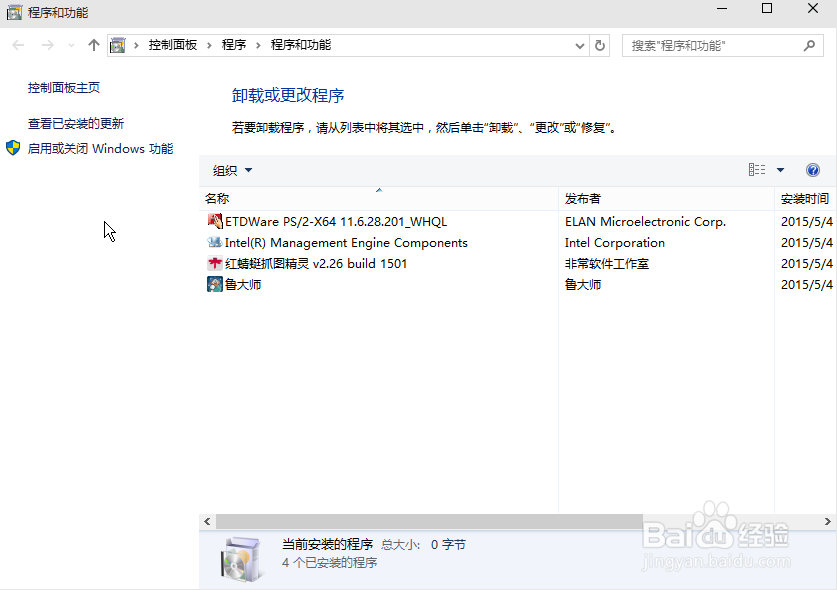Open 查看已安装的更新 link
837x590 pixels.
pos(76,123)
